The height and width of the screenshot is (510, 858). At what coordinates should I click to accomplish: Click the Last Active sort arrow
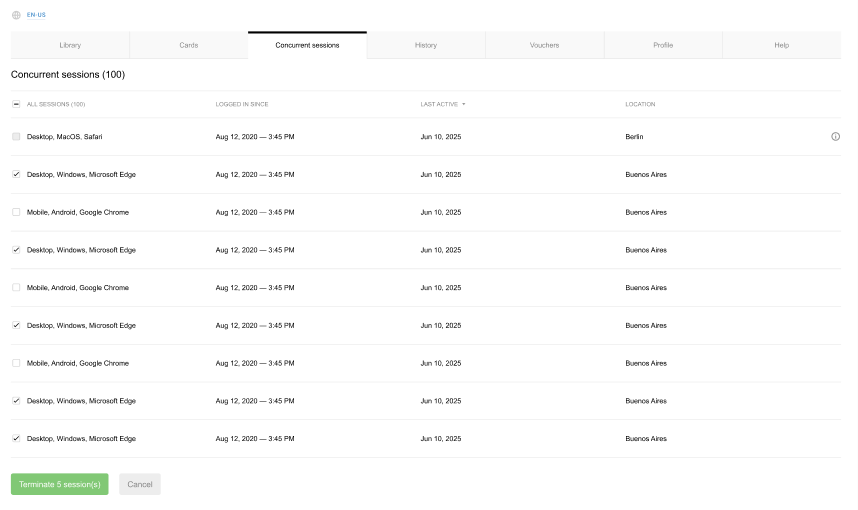463,104
